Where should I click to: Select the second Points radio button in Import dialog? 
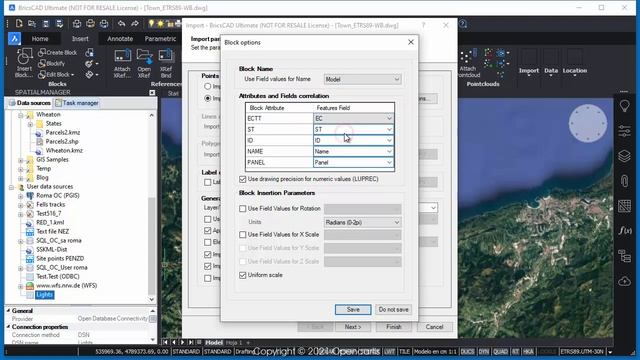click(208, 98)
